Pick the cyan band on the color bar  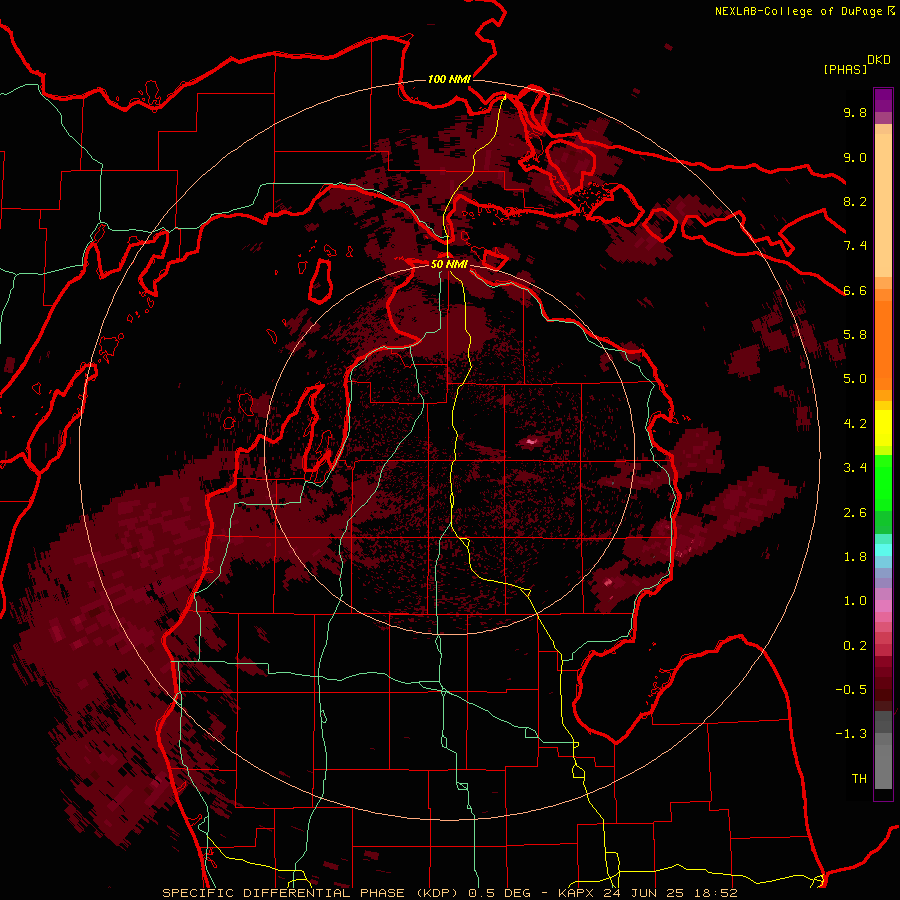(883, 549)
